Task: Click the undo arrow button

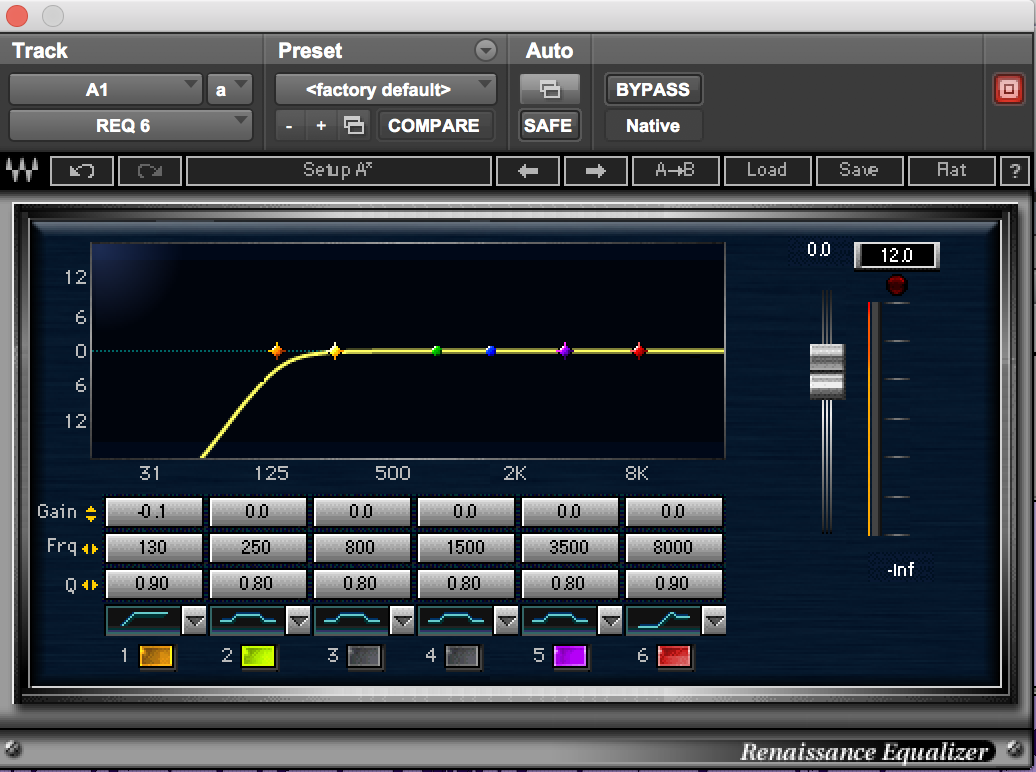Action: coord(82,171)
